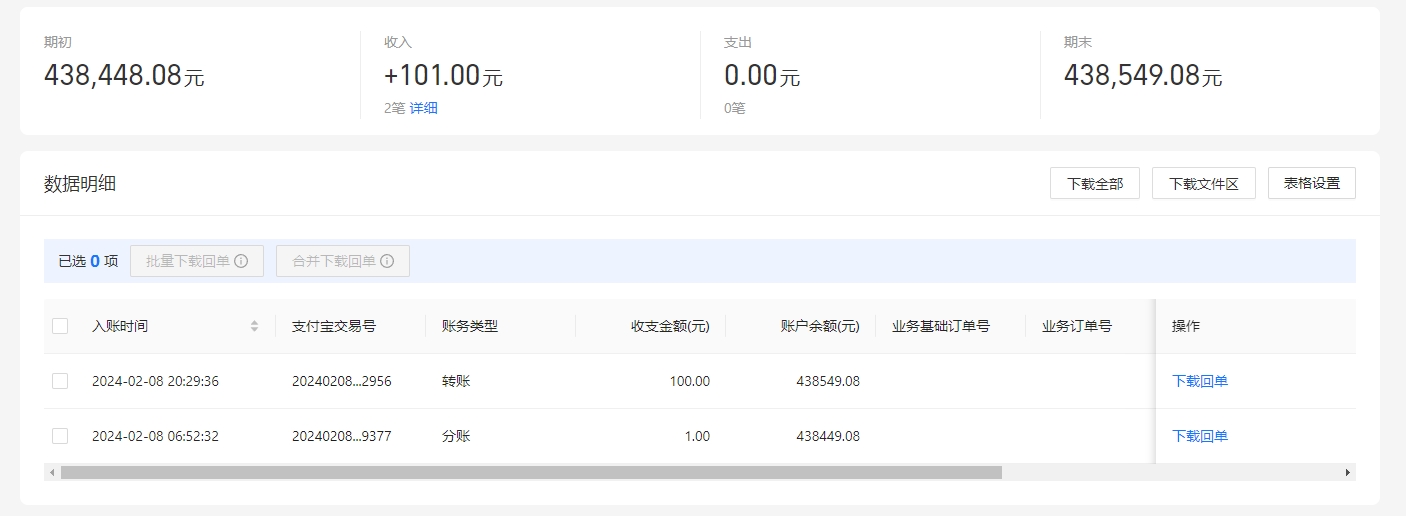Sort by 入账时间 using sort arrows
The width and height of the screenshot is (1406, 516).
pyautogui.click(x=254, y=326)
